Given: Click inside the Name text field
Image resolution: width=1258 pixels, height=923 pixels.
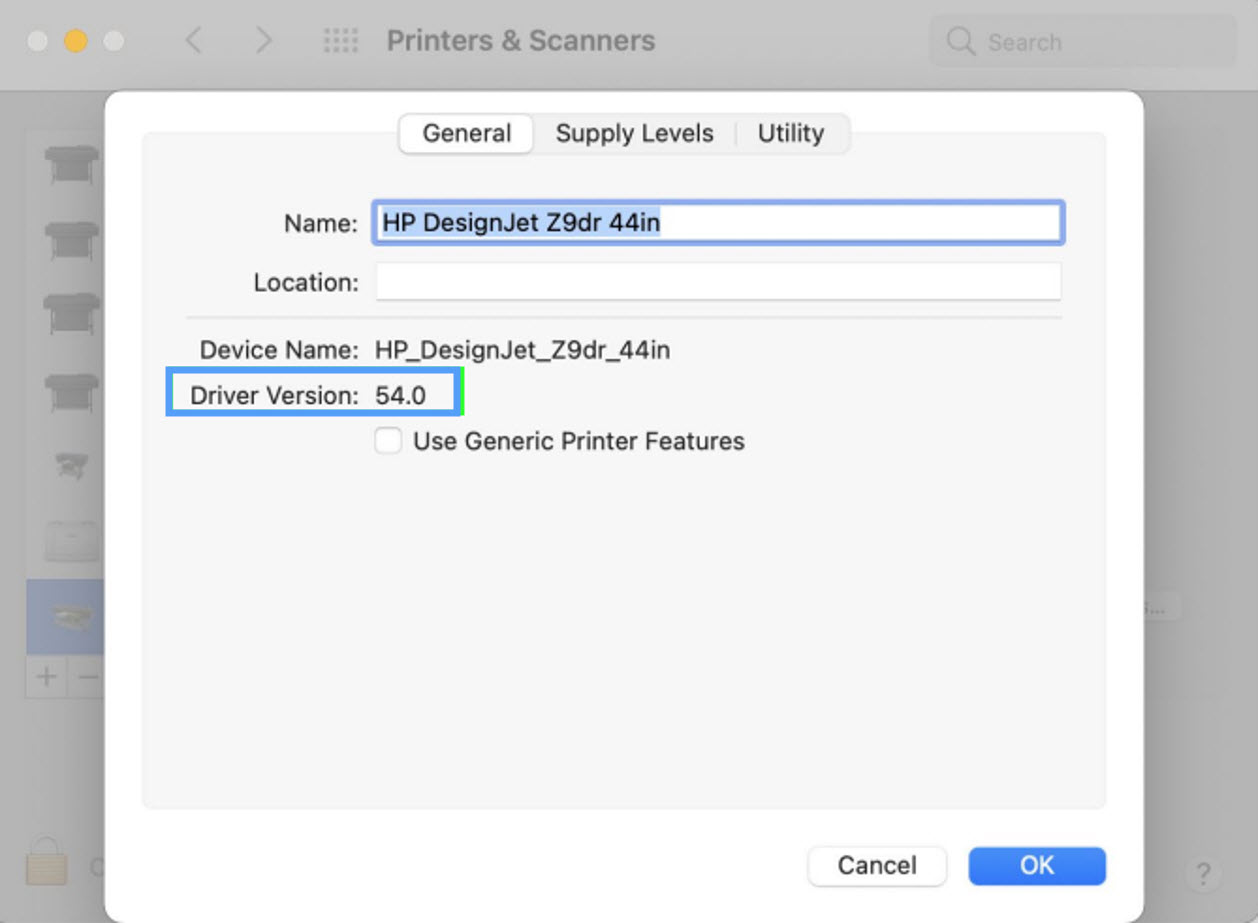Looking at the screenshot, I should point(718,222).
